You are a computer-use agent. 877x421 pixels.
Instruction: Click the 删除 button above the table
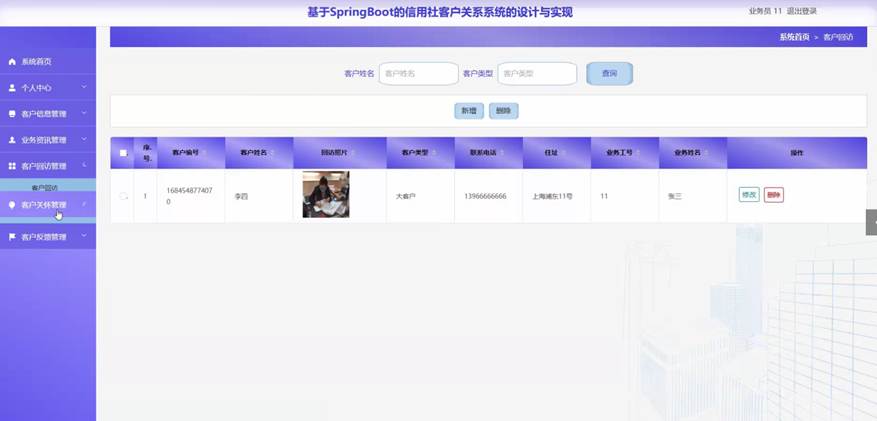(504, 111)
